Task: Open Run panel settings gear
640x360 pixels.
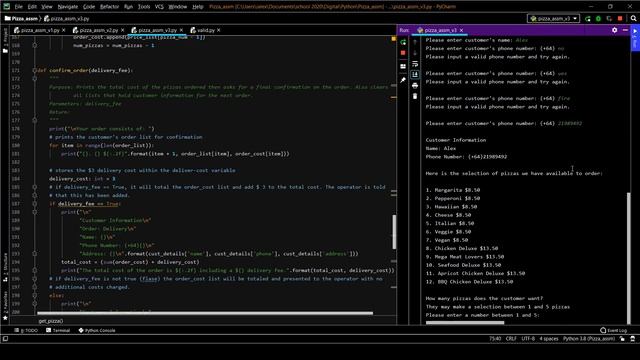Action: [x=615, y=30]
